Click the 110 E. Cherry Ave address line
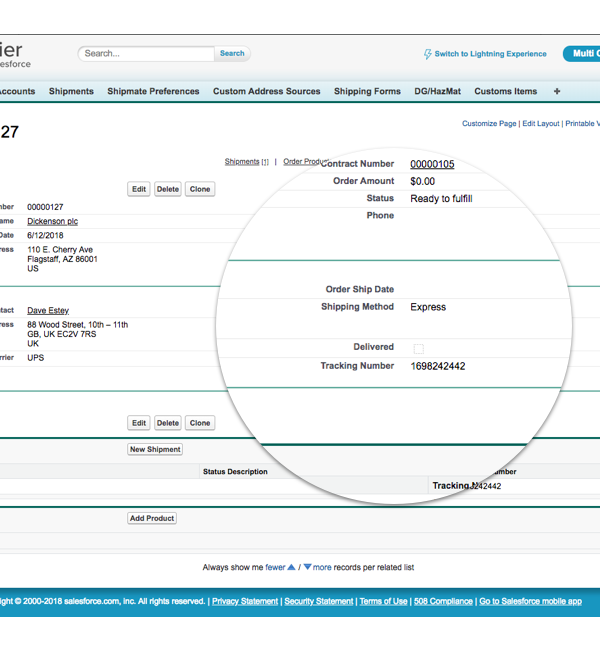This screenshot has width=600, height=650. 60,250
